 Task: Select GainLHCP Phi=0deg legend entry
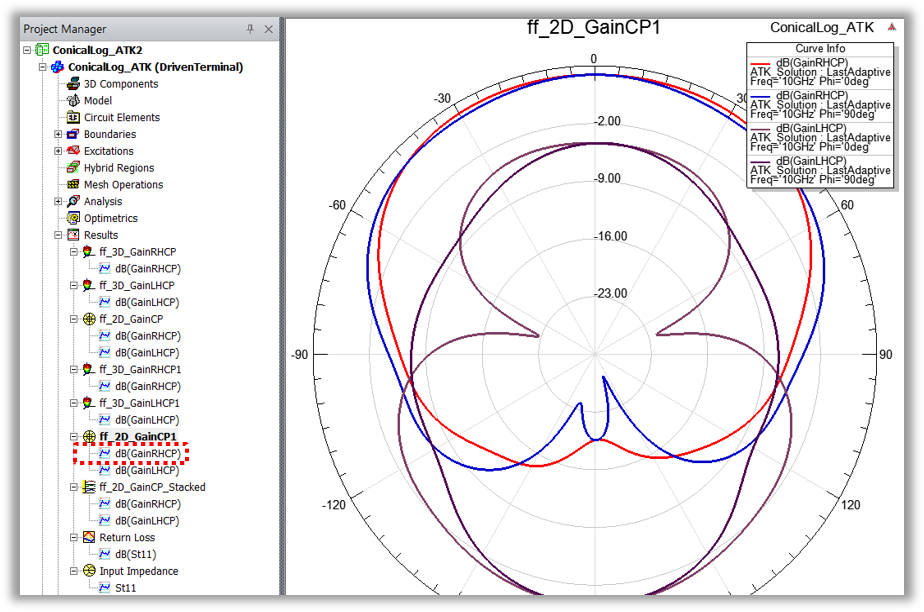click(x=820, y=137)
